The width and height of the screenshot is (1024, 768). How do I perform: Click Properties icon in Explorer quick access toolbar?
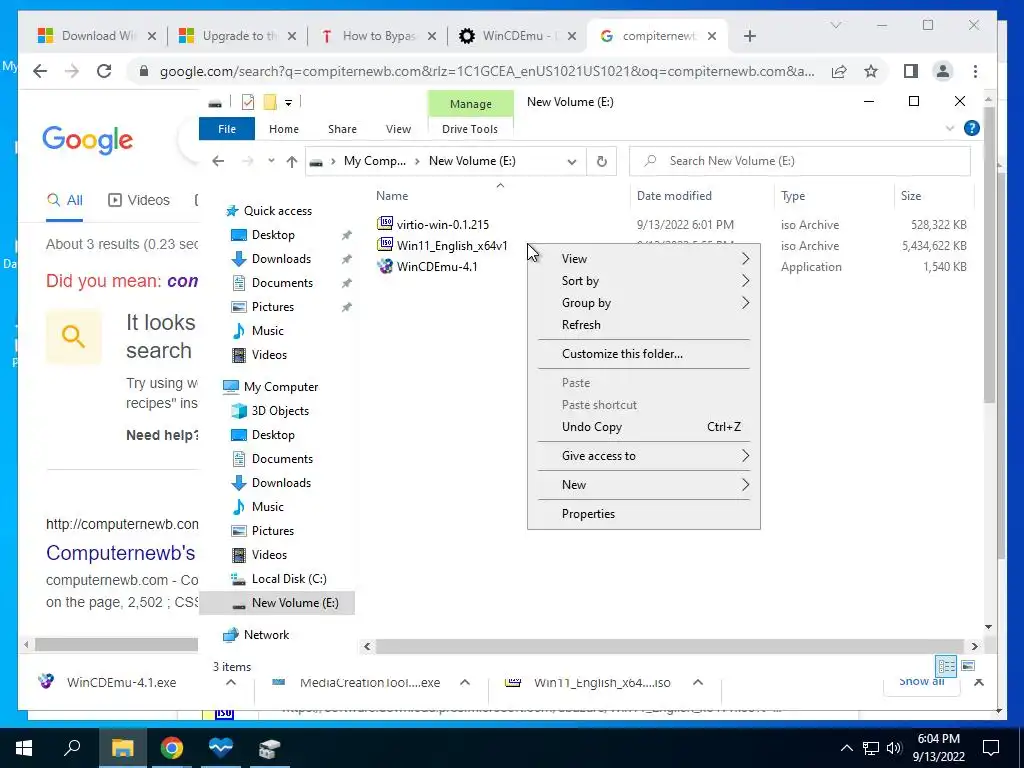(x=248, y=102)
